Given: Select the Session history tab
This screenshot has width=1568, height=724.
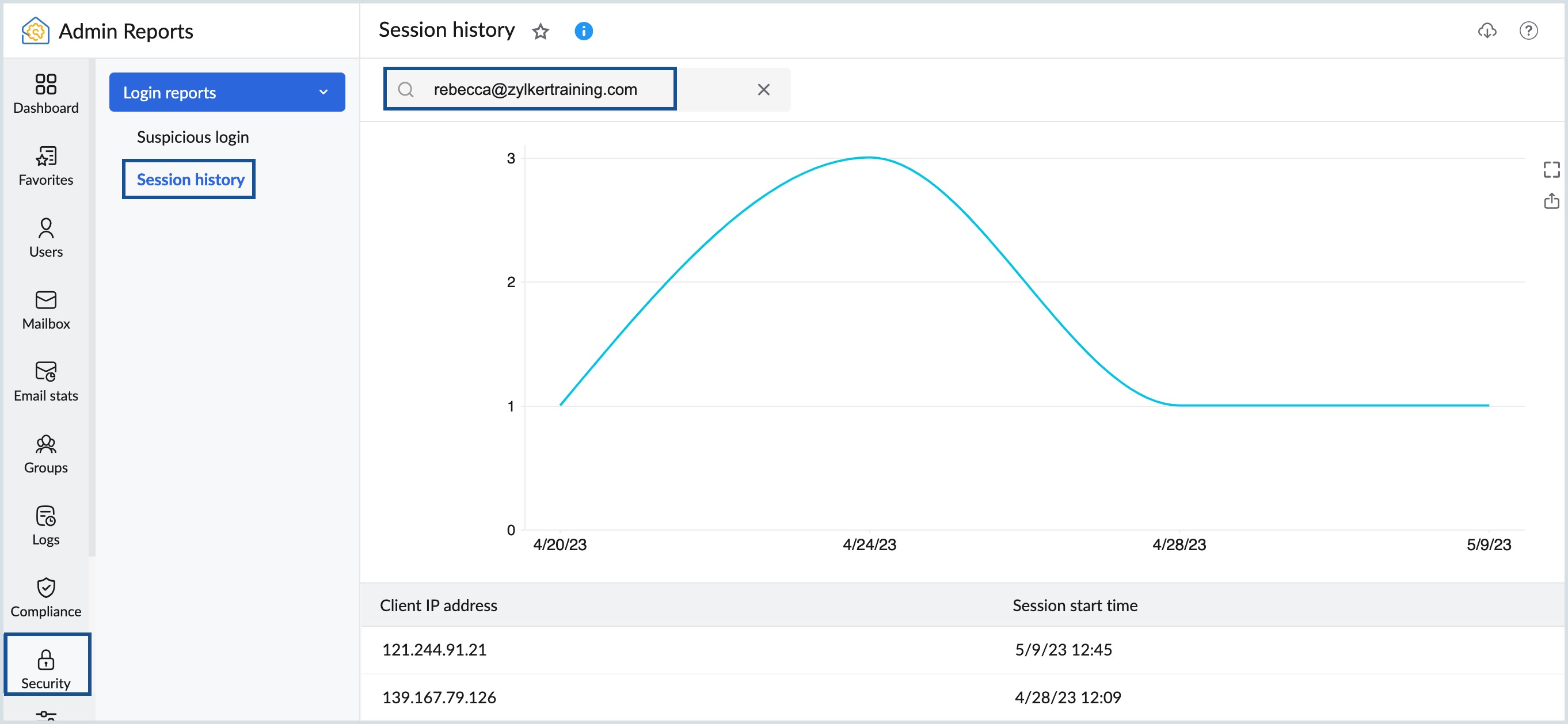Looking at the screenshot, I should point(190,179).
